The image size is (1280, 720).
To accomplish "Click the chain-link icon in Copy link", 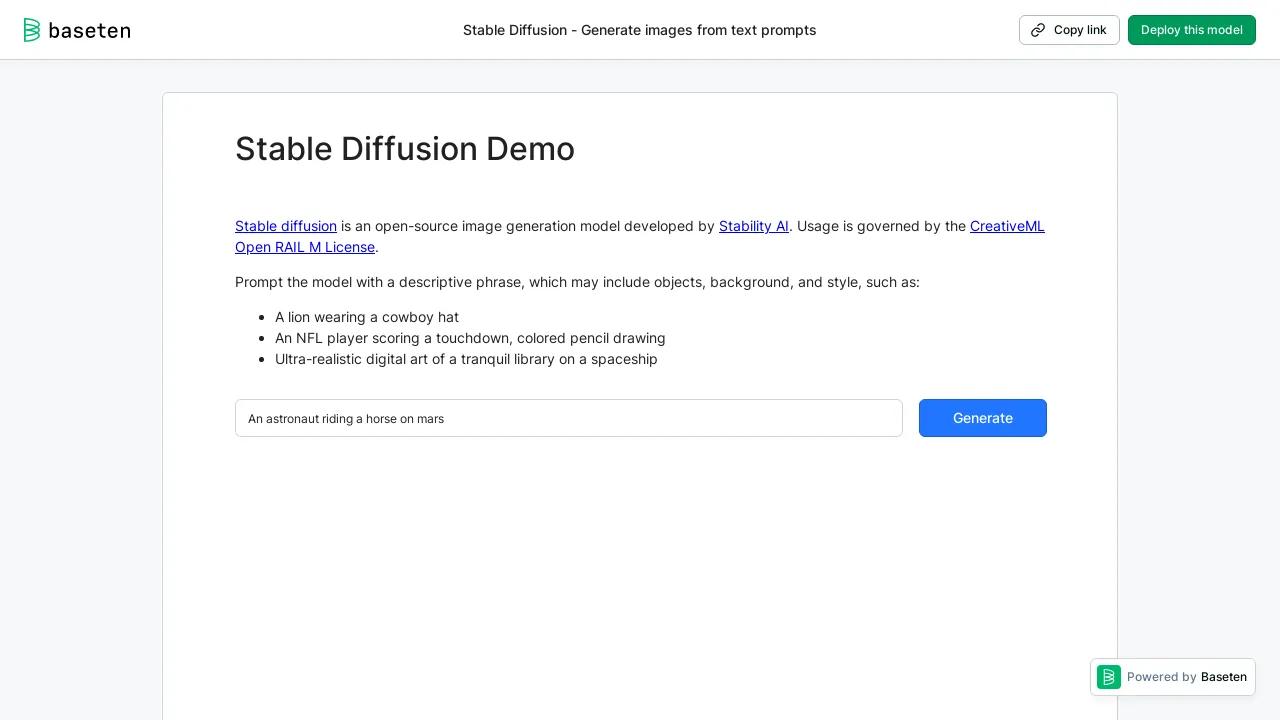I will click(x=1038, y=30).
